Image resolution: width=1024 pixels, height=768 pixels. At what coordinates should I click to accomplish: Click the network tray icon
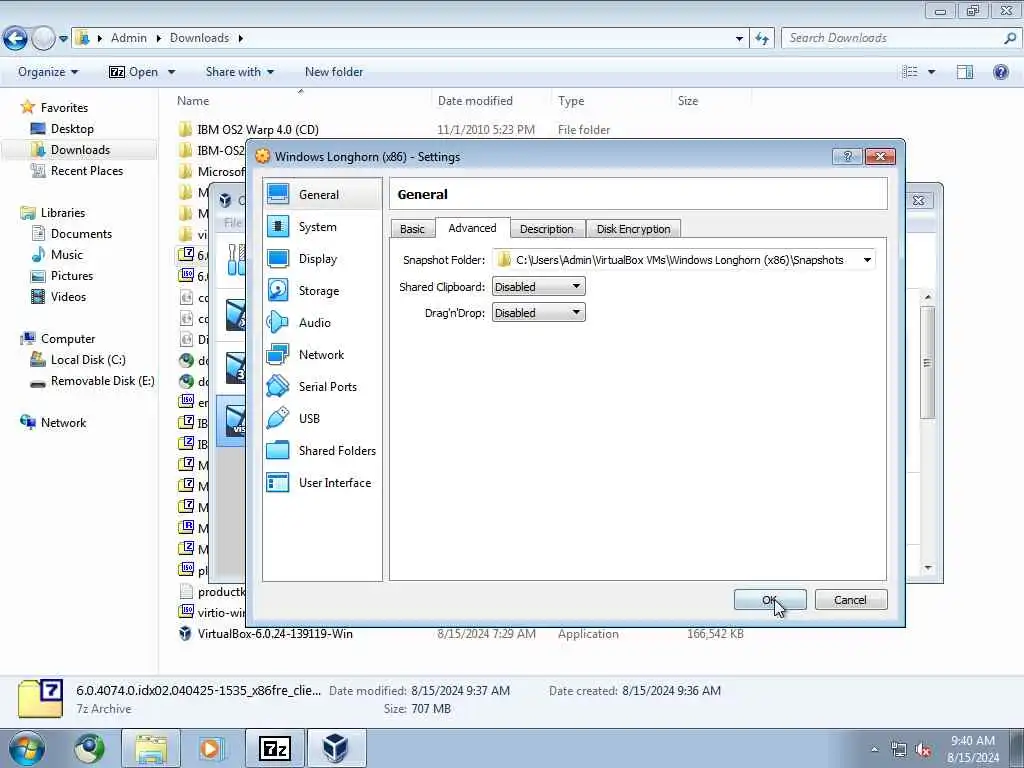[x=899, y=750]
